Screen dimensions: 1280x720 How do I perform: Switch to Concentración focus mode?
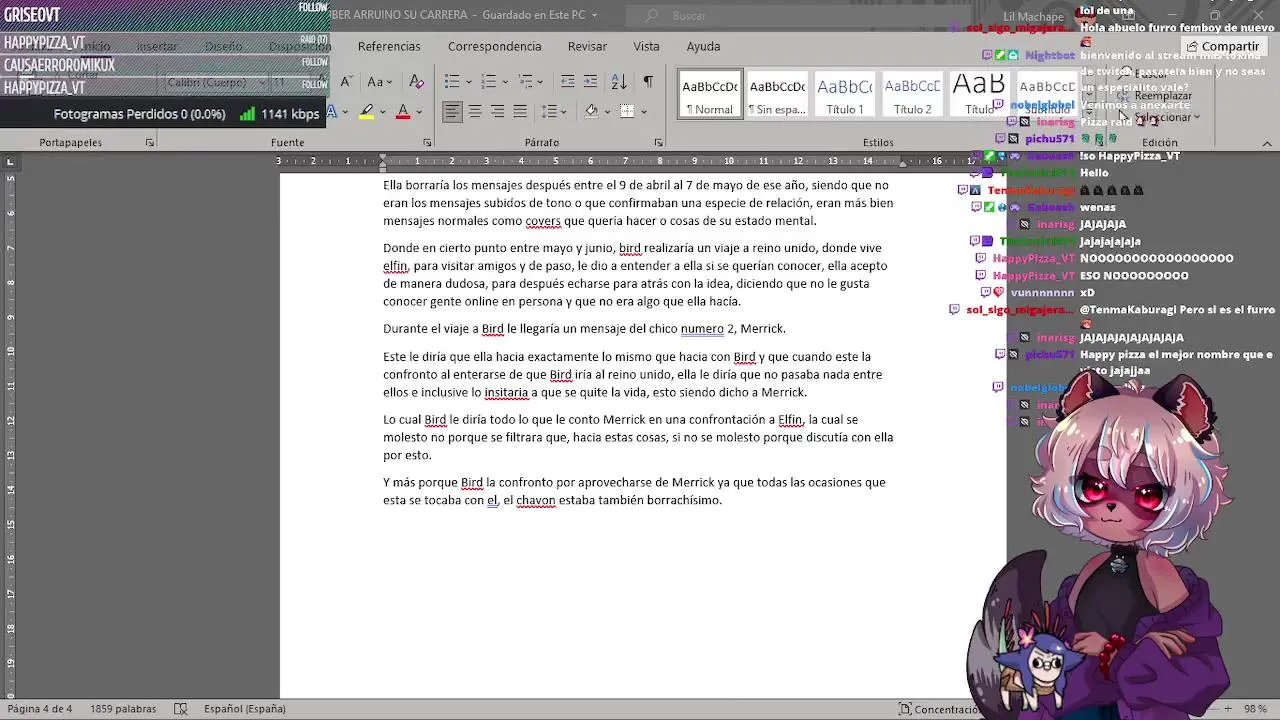click(x=938, y=709)
